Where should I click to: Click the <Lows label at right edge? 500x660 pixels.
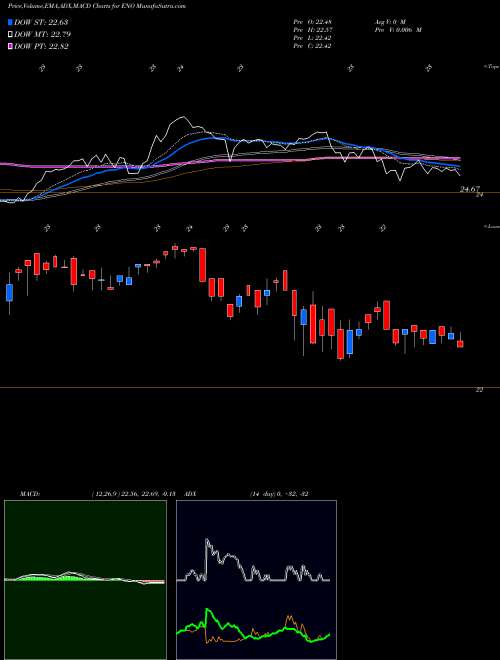click(x=492, y=226)
